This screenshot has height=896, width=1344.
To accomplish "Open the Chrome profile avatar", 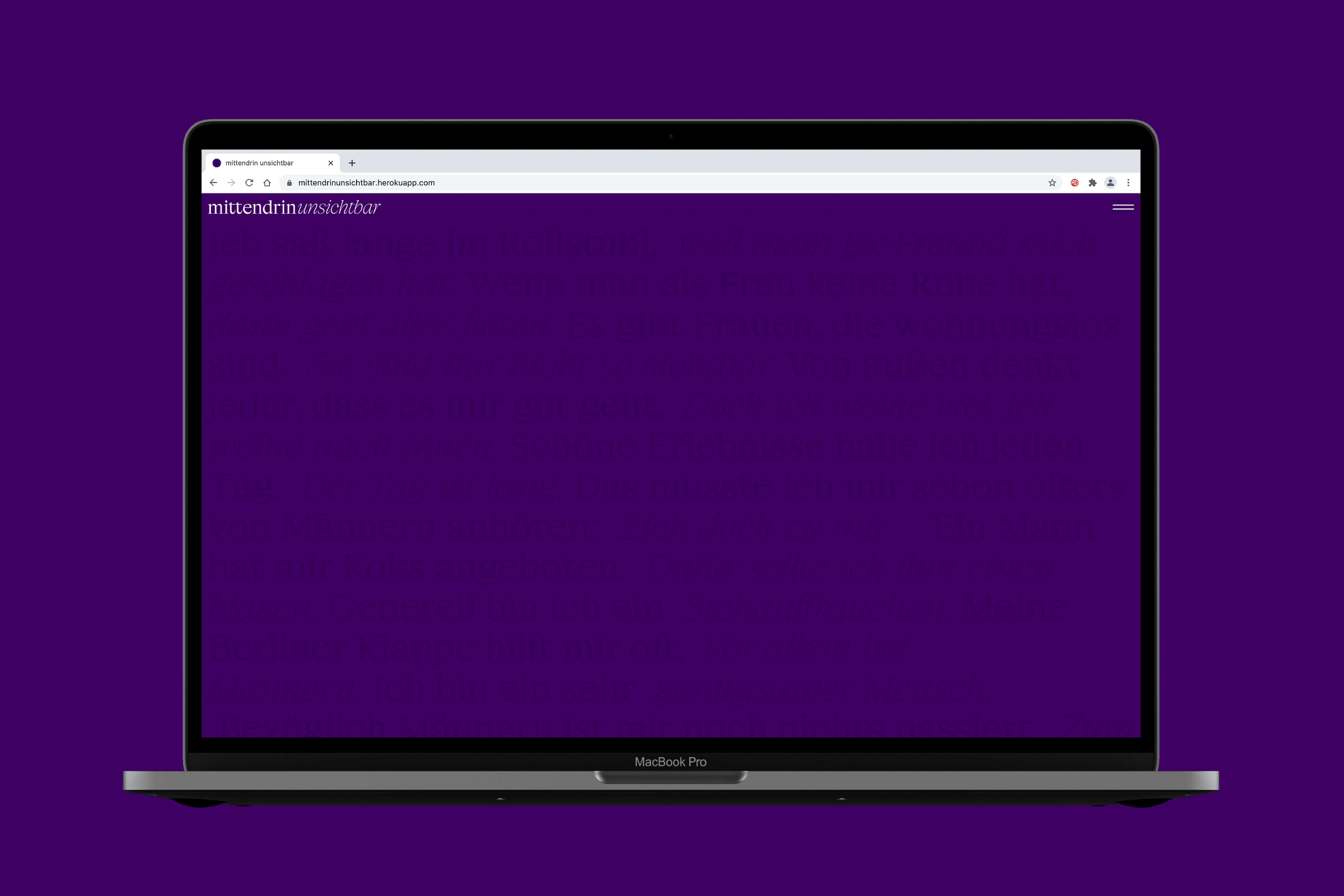I will (1110, 183).
